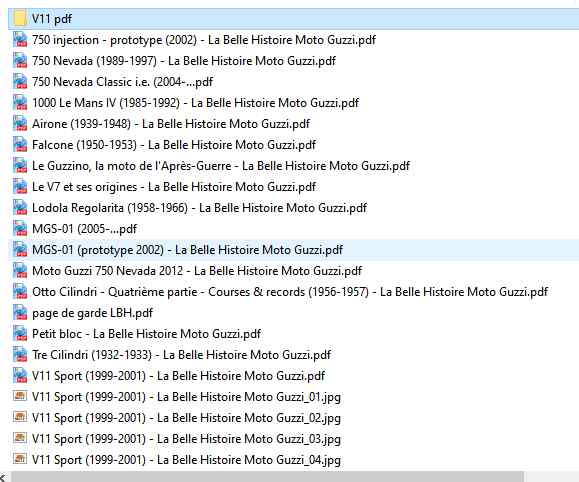Click PDF icon of V11 Sport (1999-2001) pdf
Viewport: 579px width, 482px height.
click(20, 376)
